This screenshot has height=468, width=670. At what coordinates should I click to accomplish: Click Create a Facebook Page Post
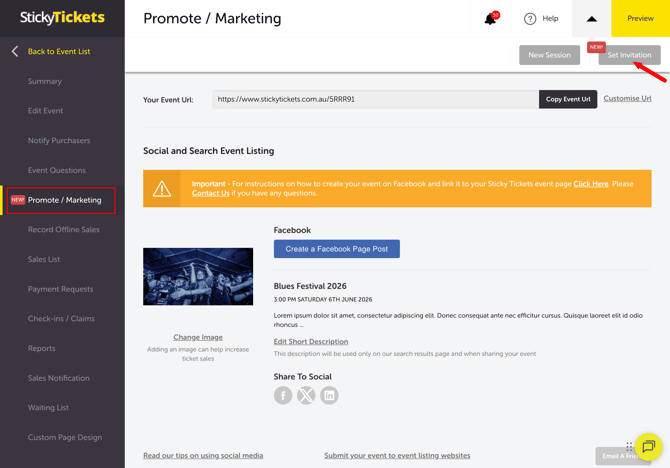[x=336, y=249]
